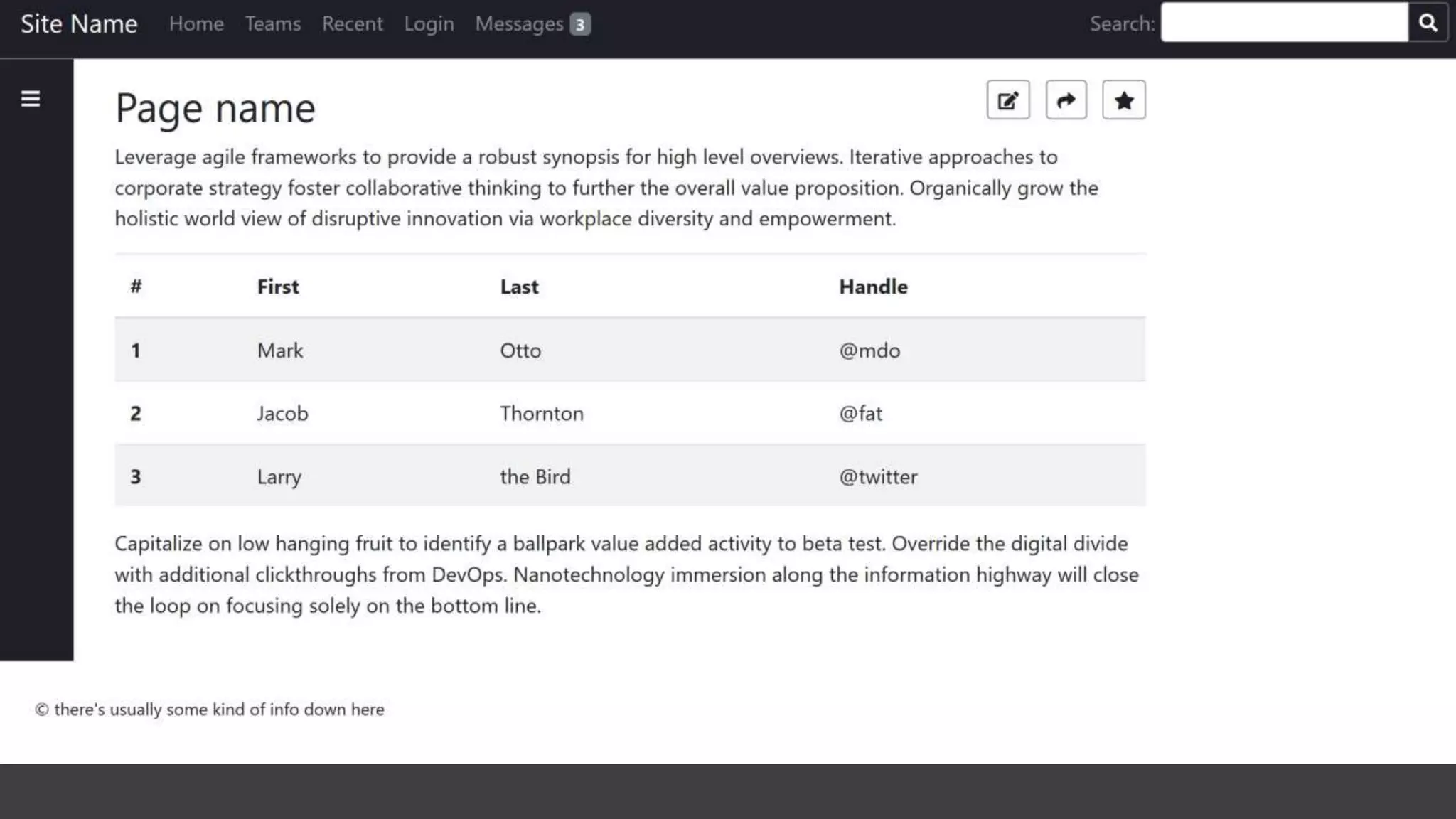Click the Handle column header
1456x819 pixels.
tap(873, 287)
